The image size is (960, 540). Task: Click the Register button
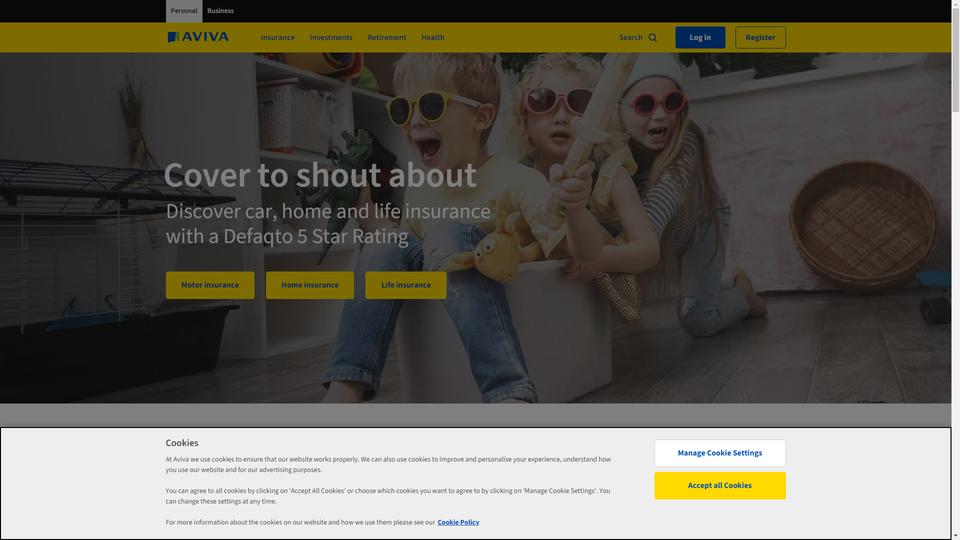point(760,37)
